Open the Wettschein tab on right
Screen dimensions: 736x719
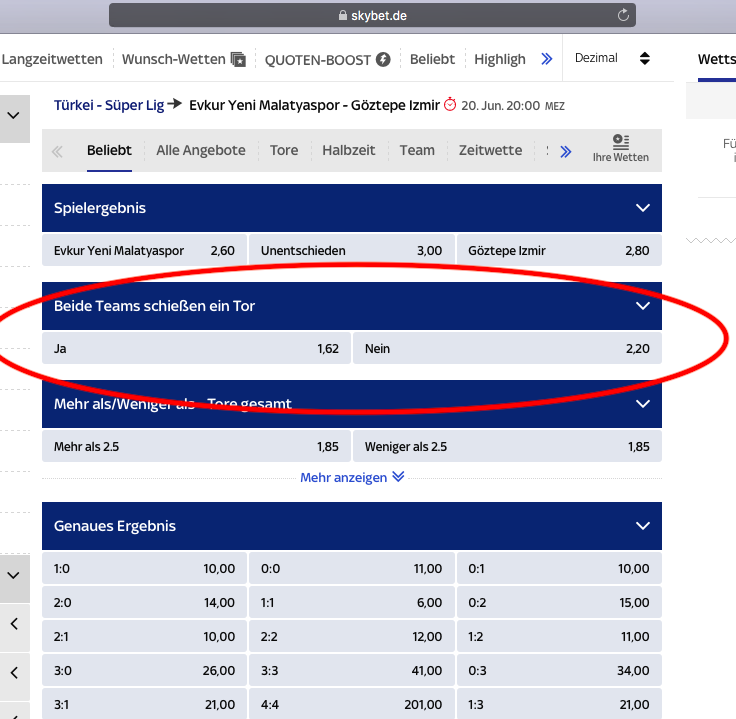(x=717, y=59)
